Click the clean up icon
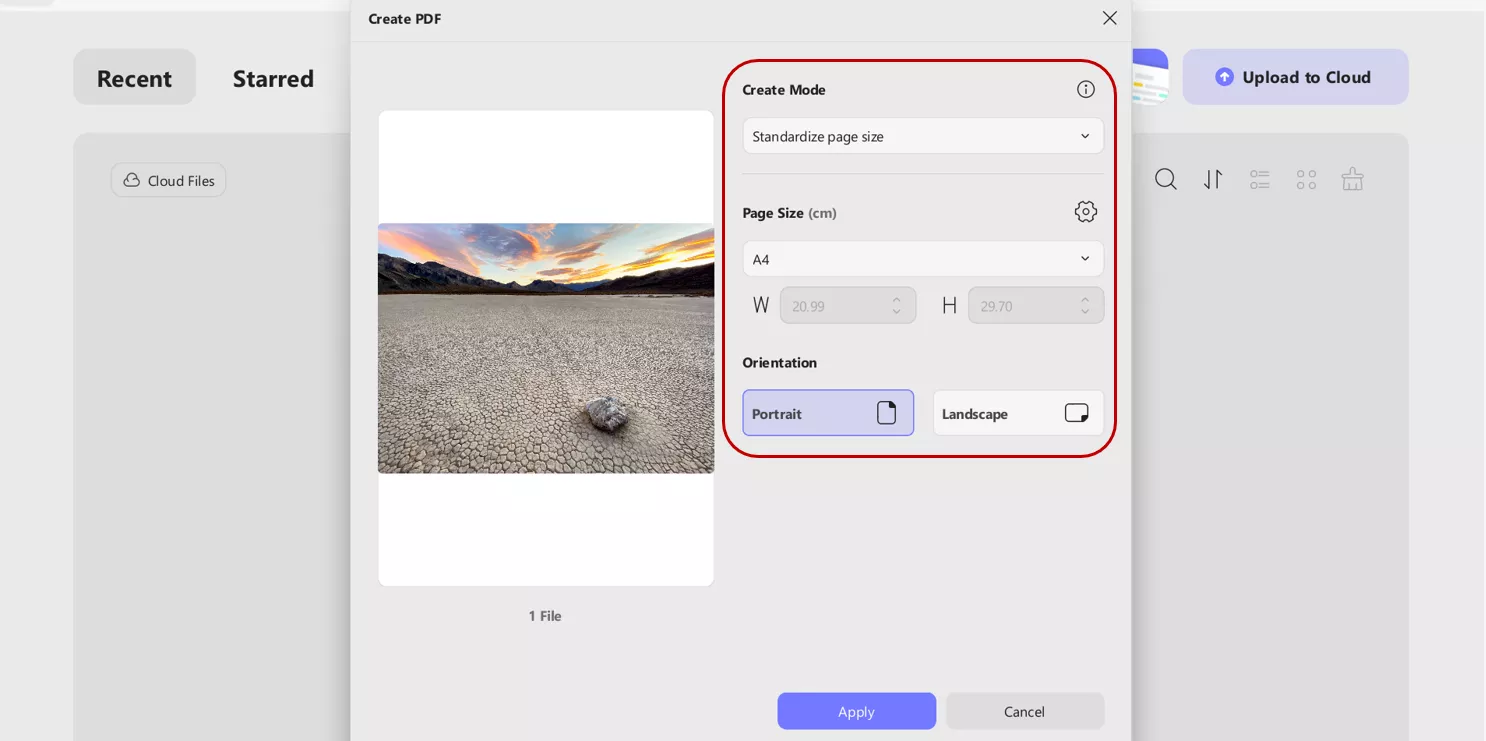 click(1352, 179)
